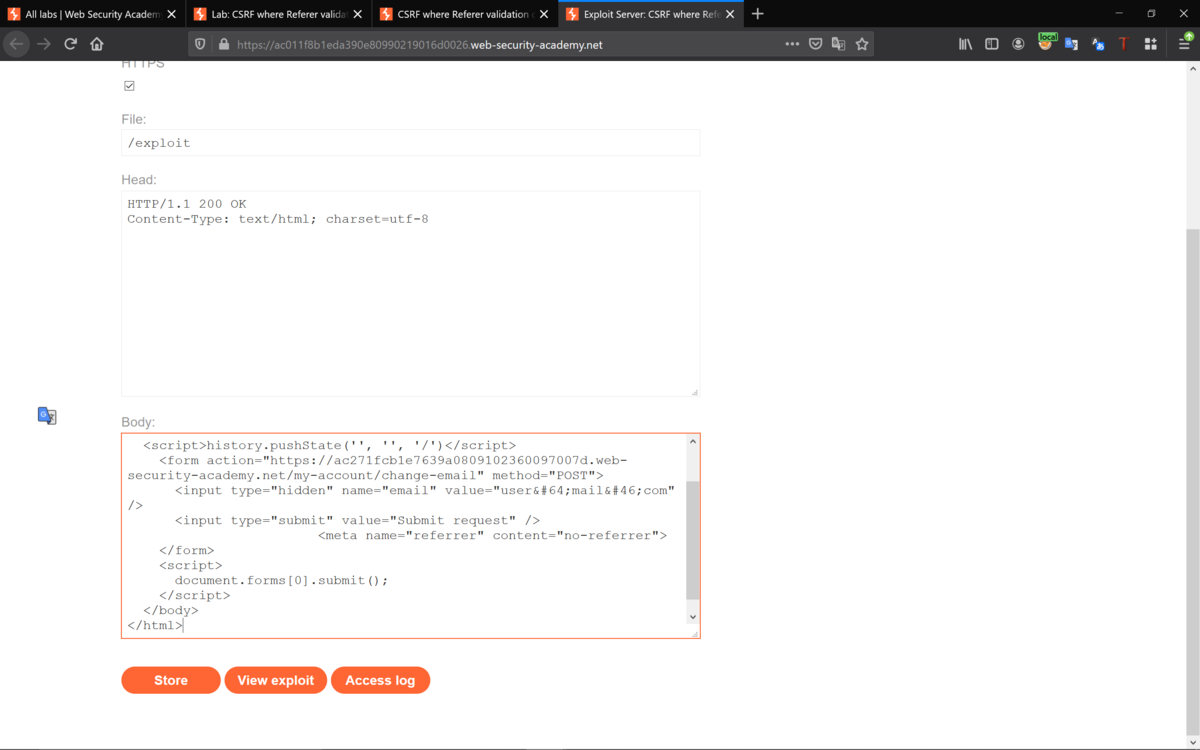The height and width of the screenshot is (750, 1200).
Task: Close the Lab: CSRF where Referer tab
Action: (358, 15)
